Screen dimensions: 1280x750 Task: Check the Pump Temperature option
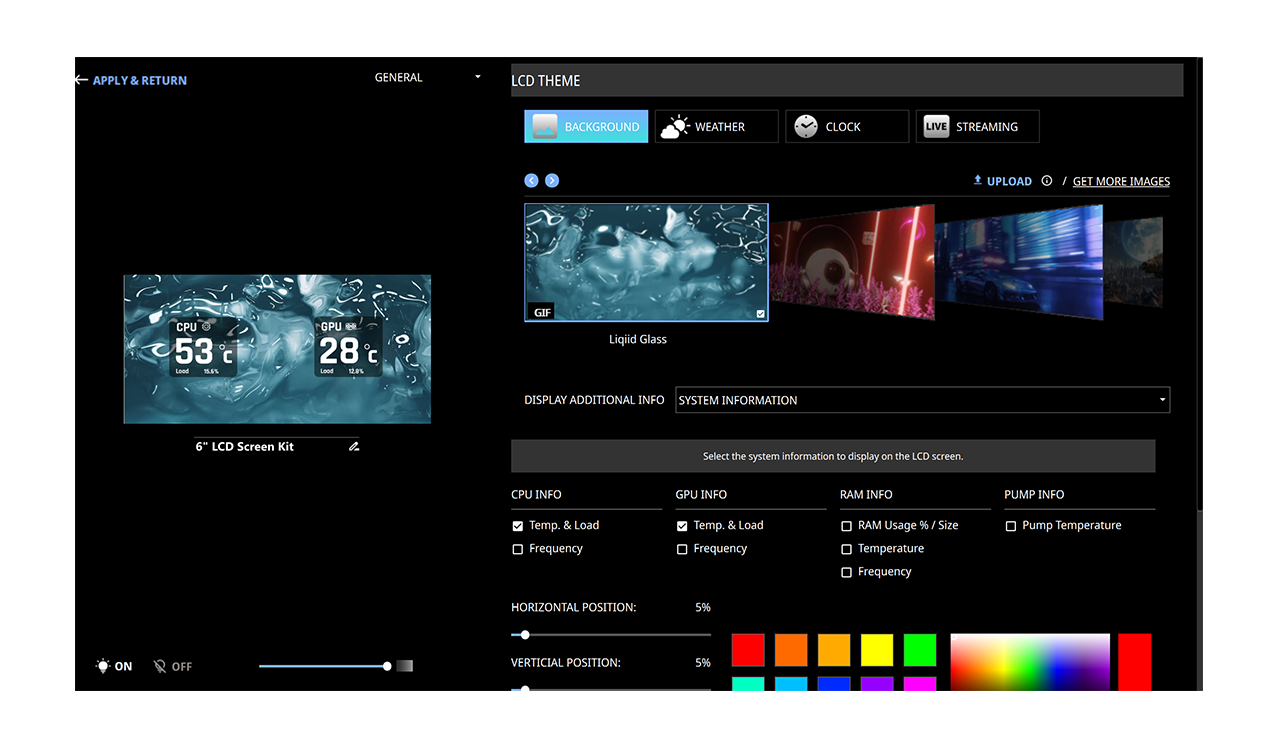1011,526
